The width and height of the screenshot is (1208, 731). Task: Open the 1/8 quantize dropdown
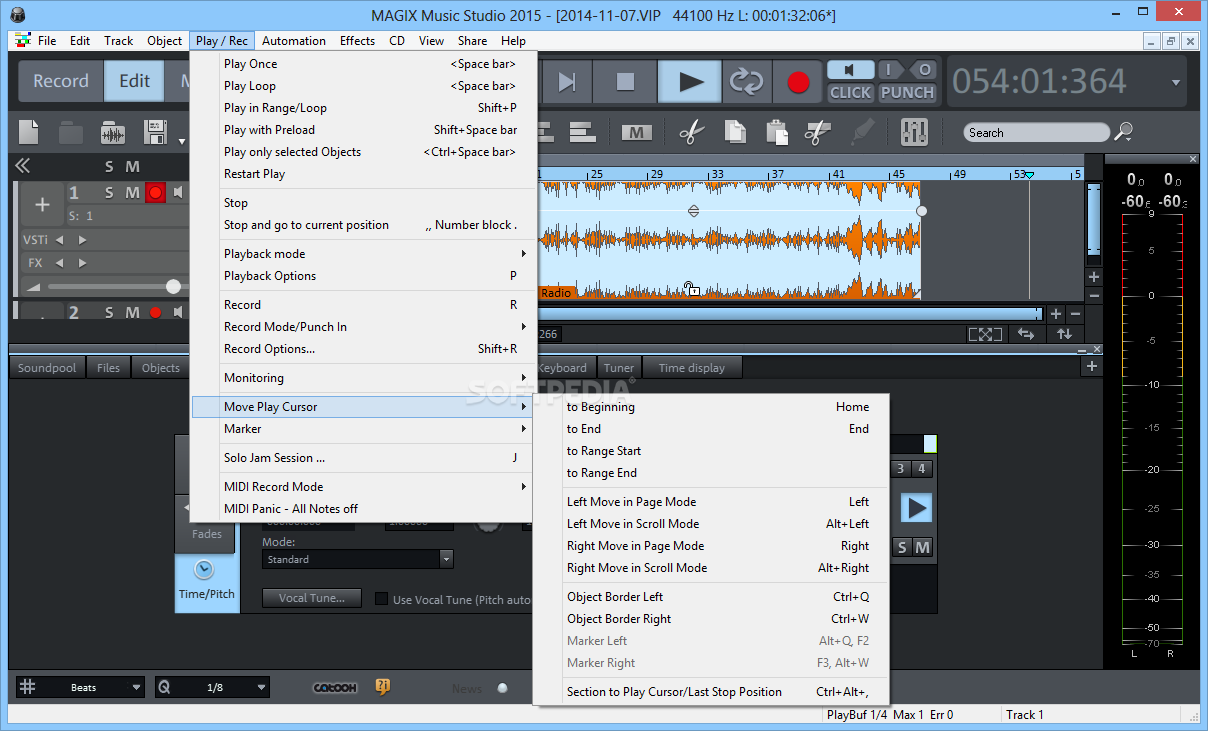212,688
